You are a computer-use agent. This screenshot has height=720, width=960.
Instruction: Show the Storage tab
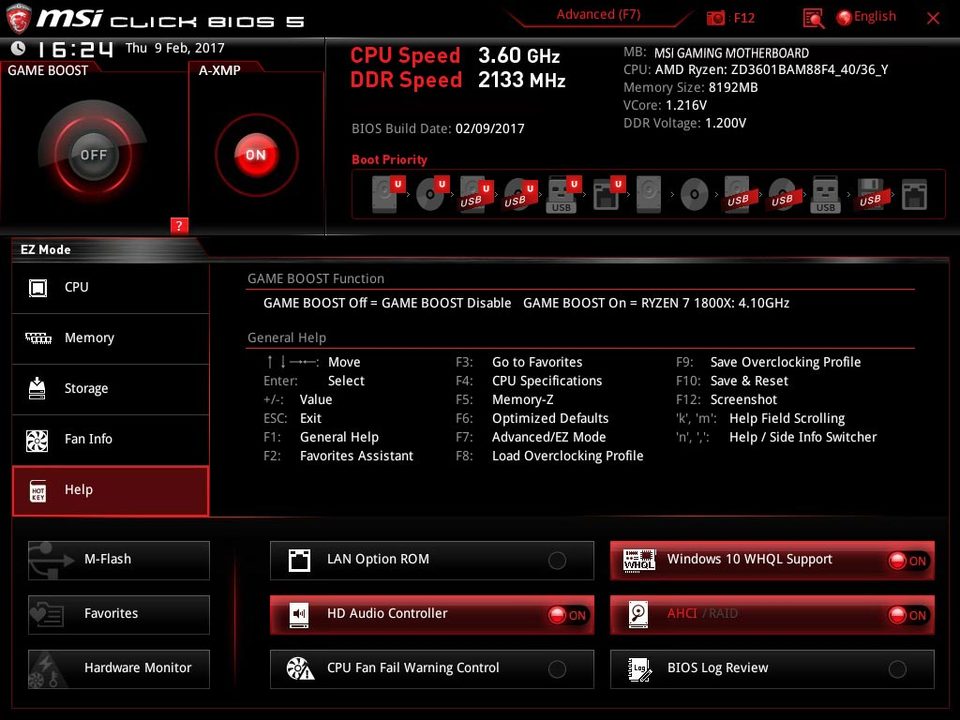pos(111,389)
